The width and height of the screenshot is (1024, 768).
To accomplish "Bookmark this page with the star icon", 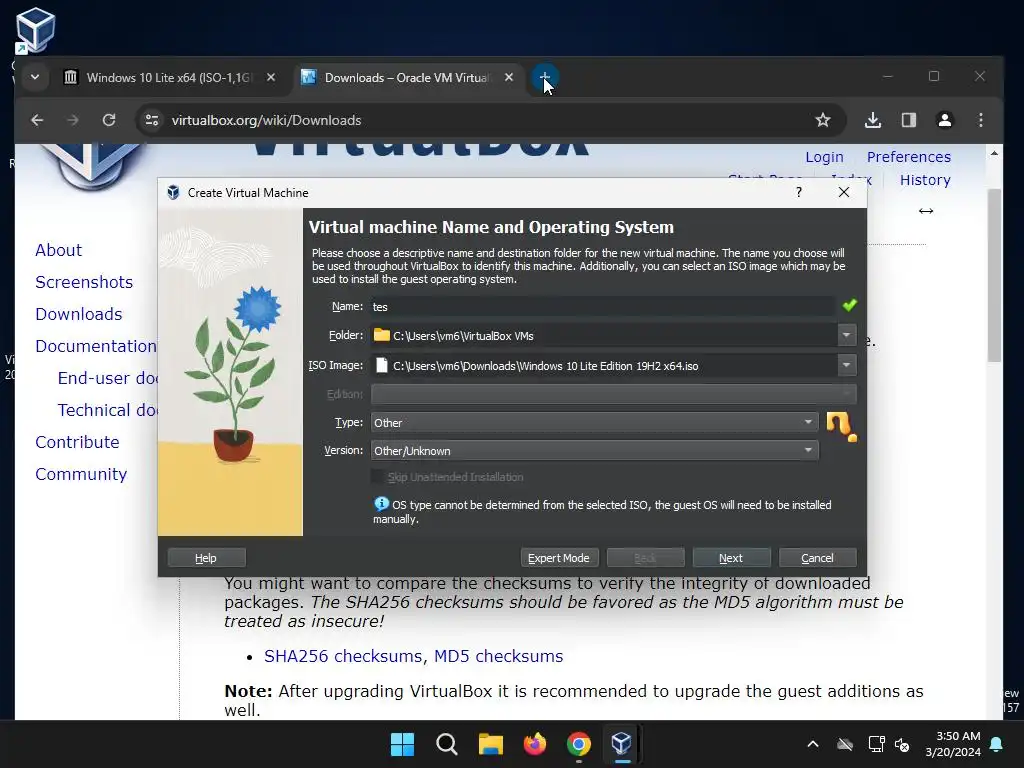I will (823, 120).
